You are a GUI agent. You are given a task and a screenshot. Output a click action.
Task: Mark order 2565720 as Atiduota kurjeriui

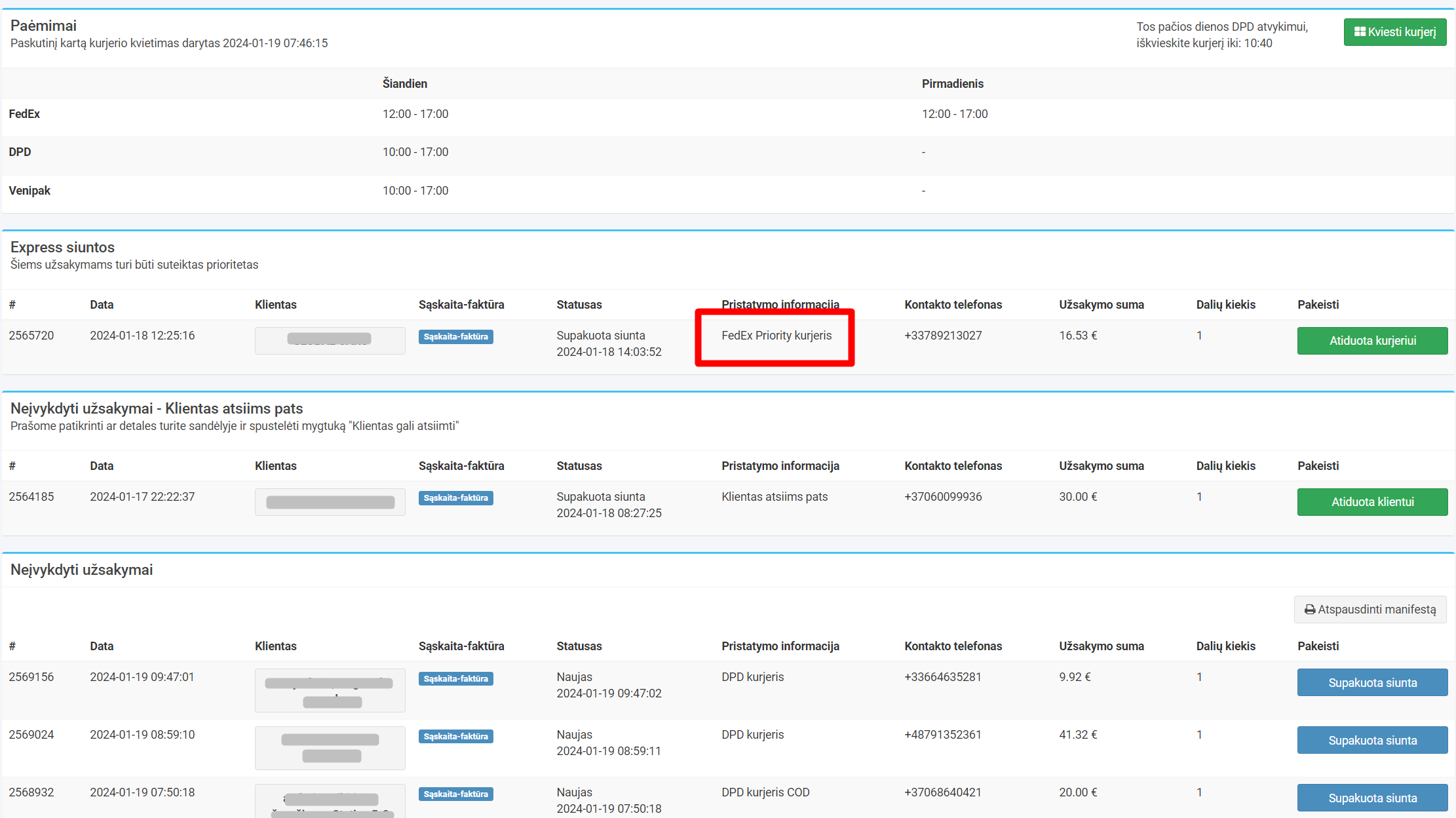coord(1372,341)
